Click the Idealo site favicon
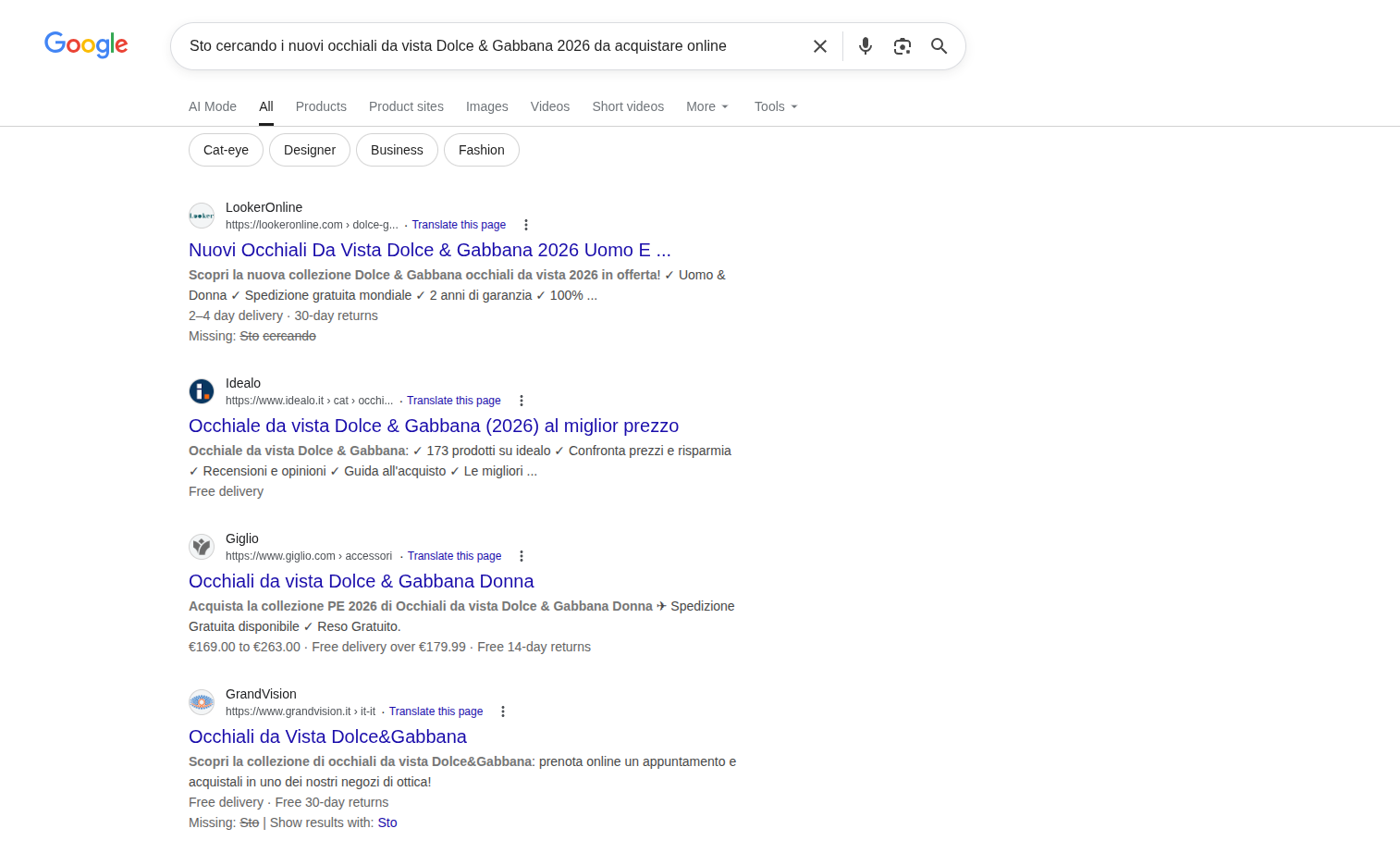 (x=202, y=391)
